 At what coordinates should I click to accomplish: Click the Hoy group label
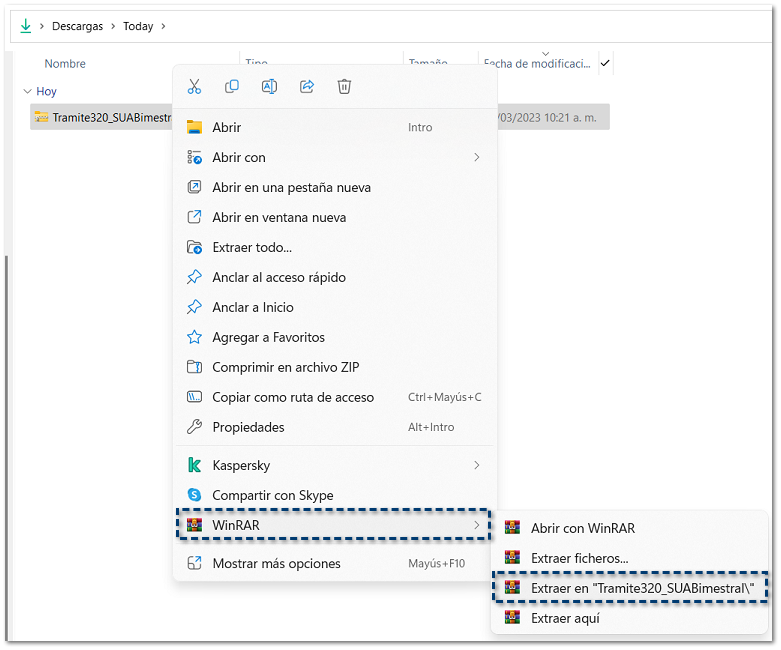click(x=46, y=91)
